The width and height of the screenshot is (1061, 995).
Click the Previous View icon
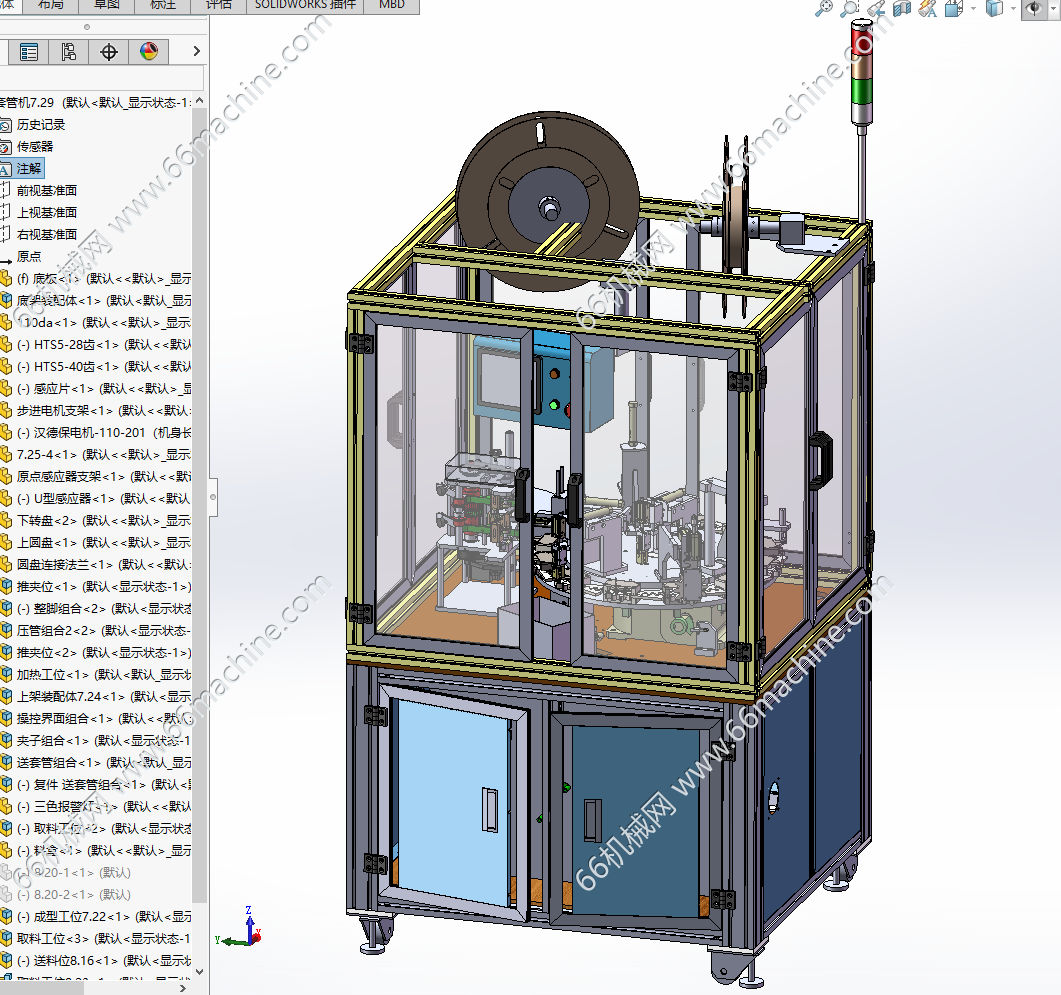[x=876, y=8]
